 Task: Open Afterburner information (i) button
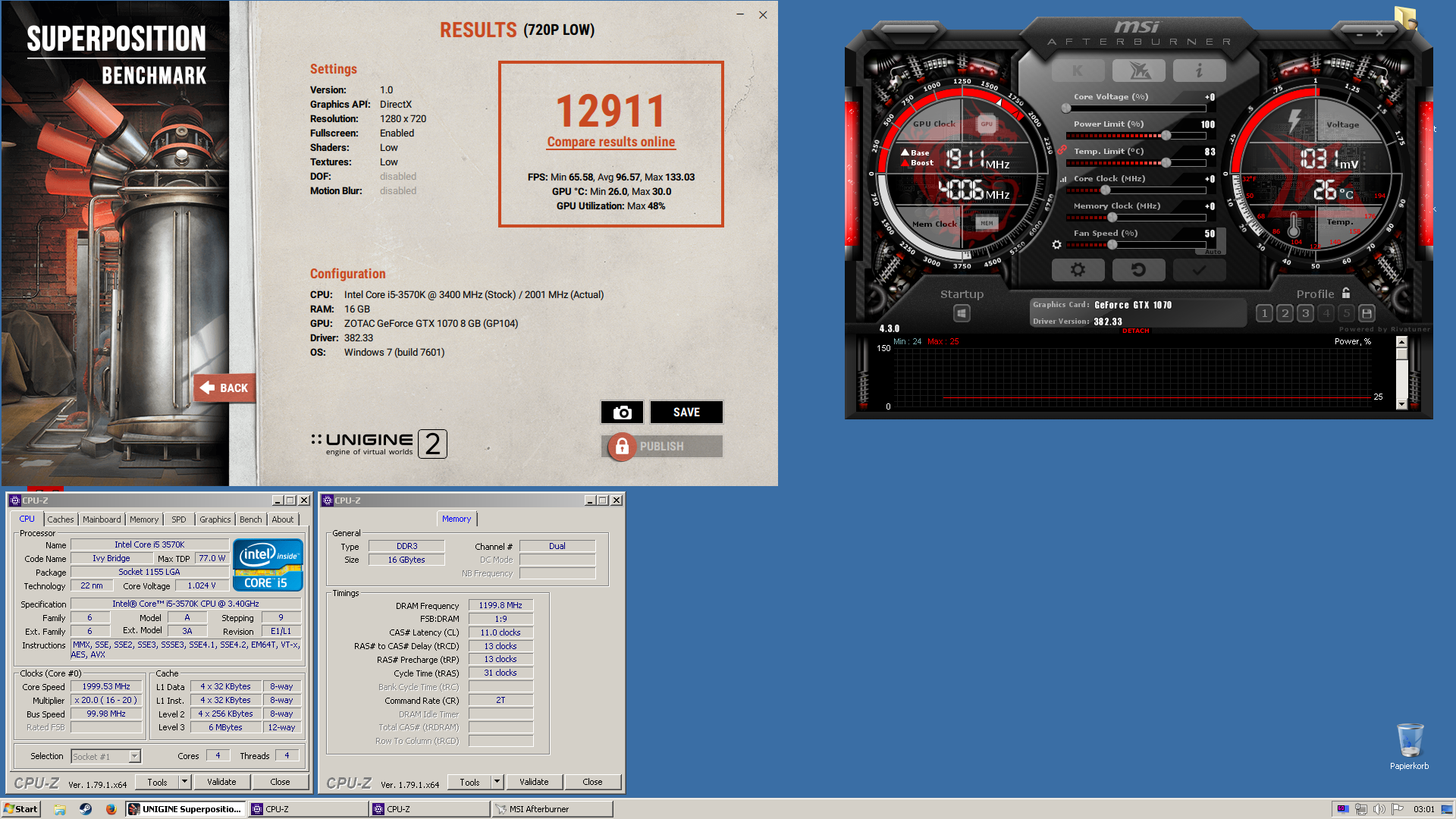pyautogui.click(x=1199, y=71)
